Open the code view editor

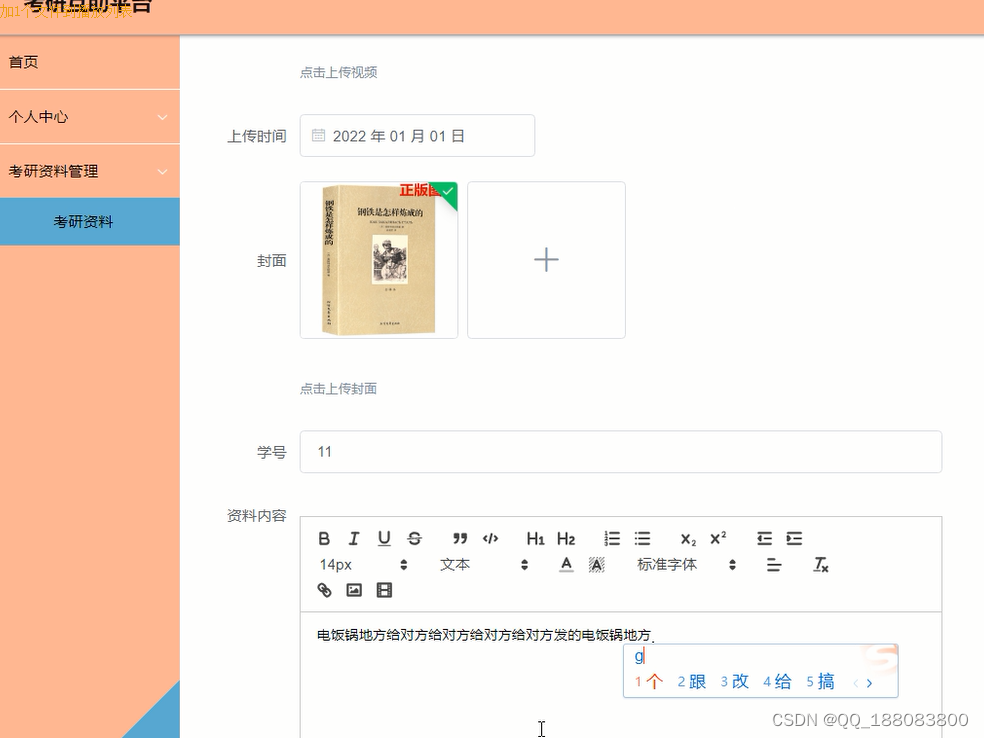490,538
